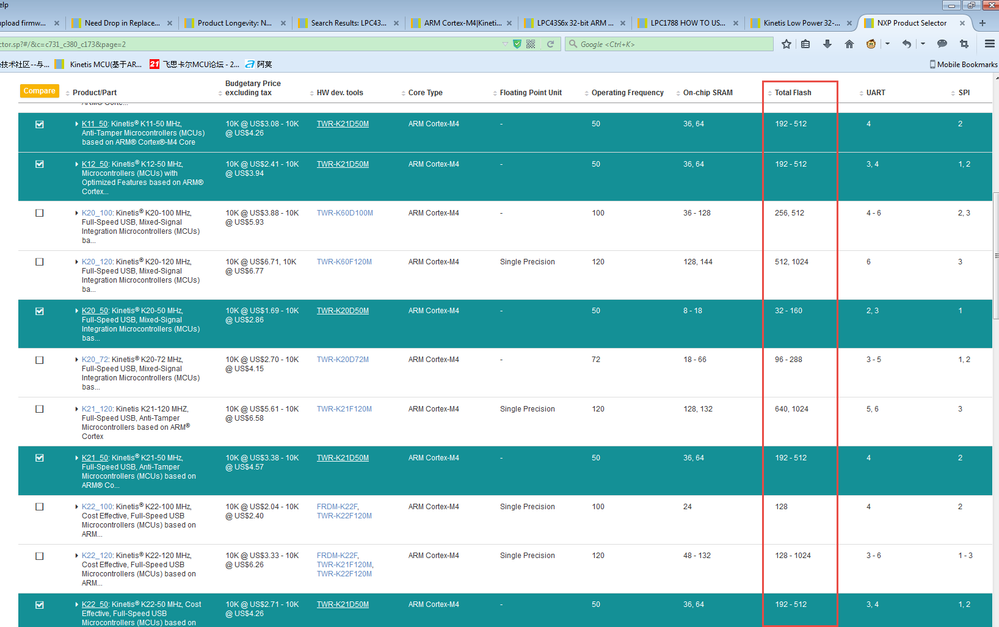The width and height of the screenshot is (999, 627).
Task: Switch to the Product Longevity tab
Action: click(234, 23)
